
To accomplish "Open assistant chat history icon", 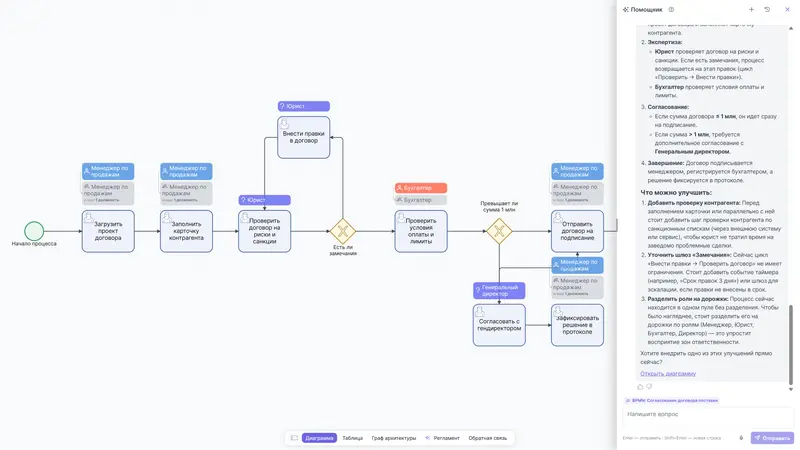I will [767, 10].
